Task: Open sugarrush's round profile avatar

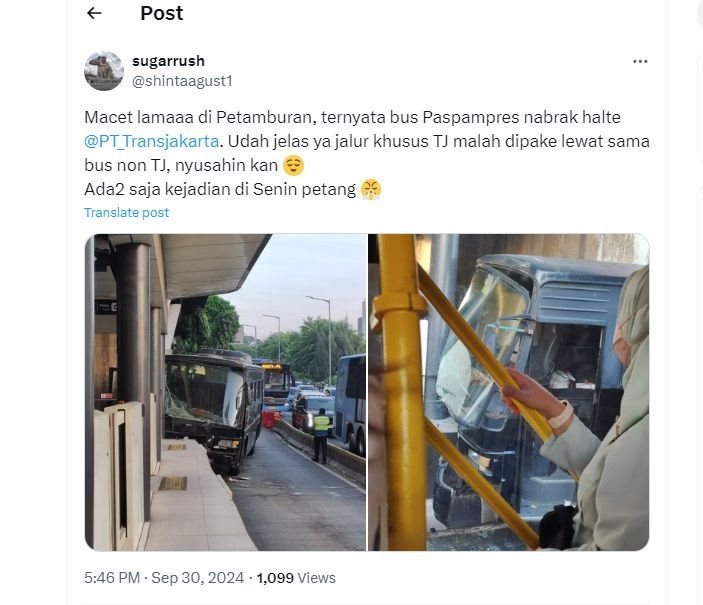Action: [104, 71]
